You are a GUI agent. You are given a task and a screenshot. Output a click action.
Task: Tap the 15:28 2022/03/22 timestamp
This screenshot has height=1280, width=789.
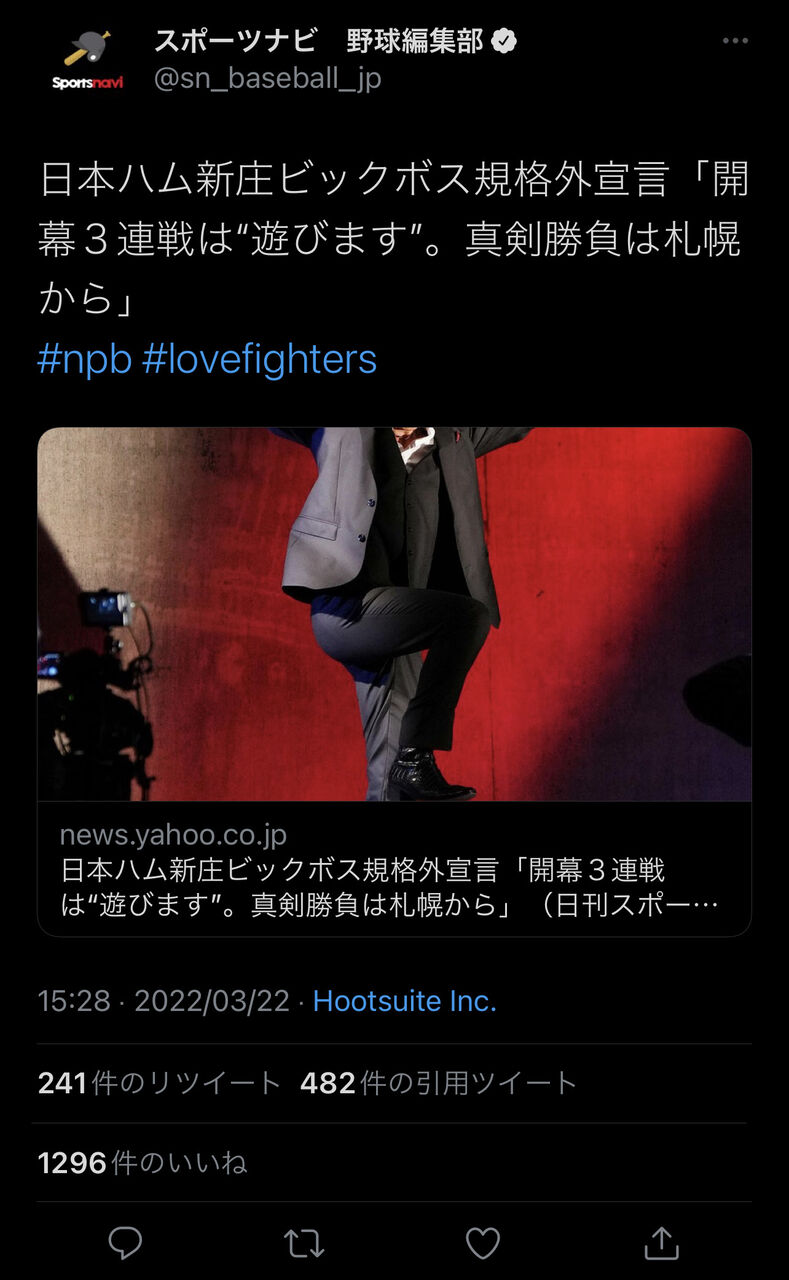point(163,1001)
